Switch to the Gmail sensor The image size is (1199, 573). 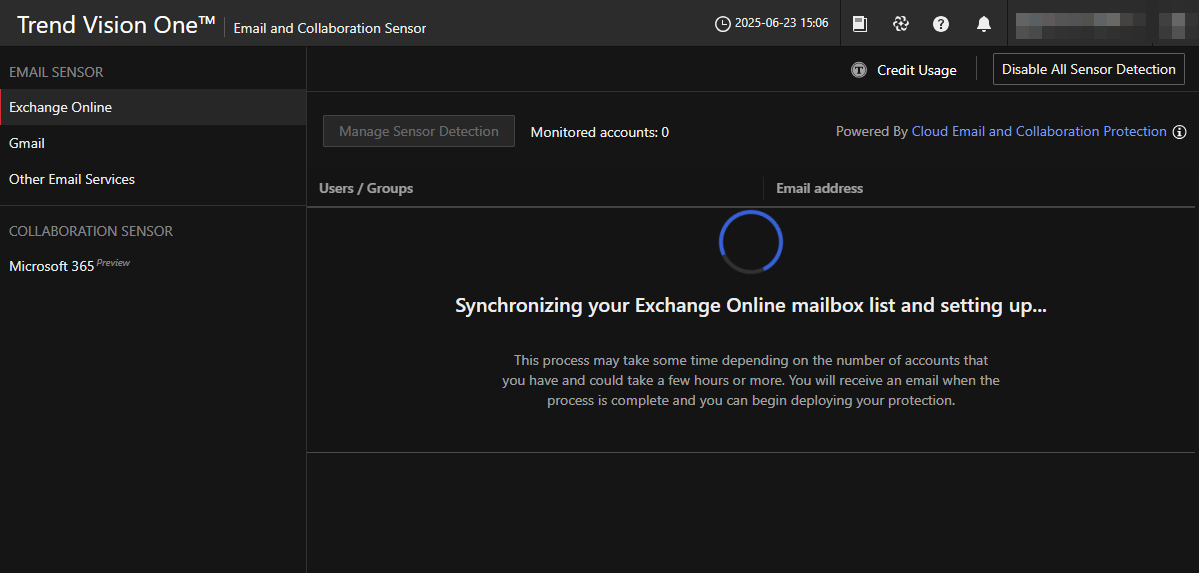27,143
